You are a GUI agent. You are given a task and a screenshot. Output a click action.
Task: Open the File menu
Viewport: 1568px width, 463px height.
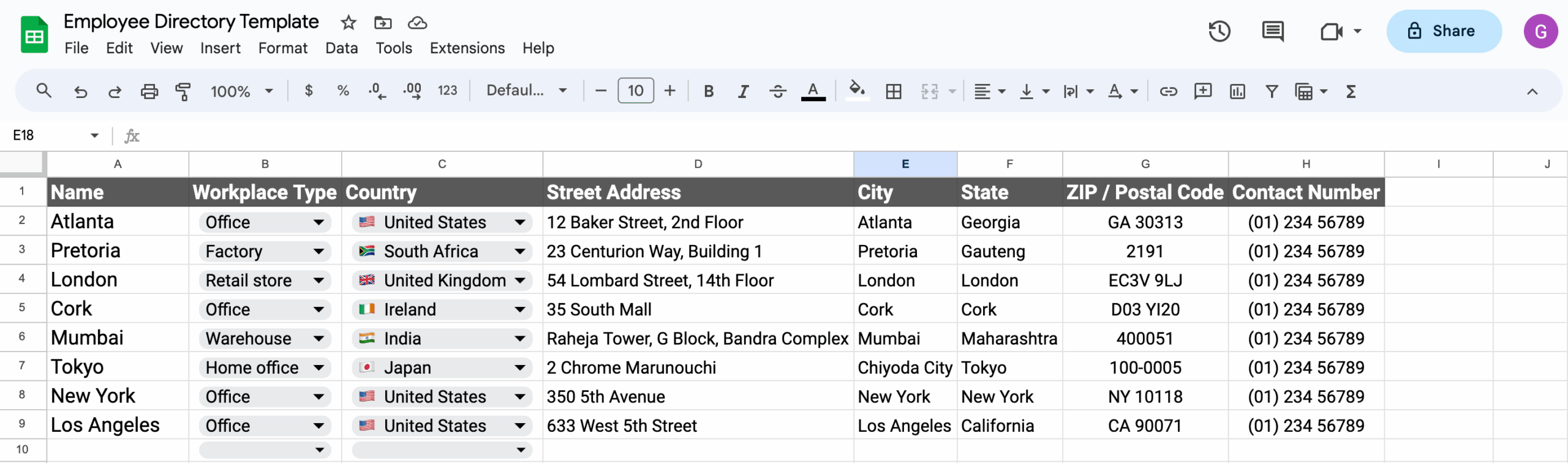[77, 48]
